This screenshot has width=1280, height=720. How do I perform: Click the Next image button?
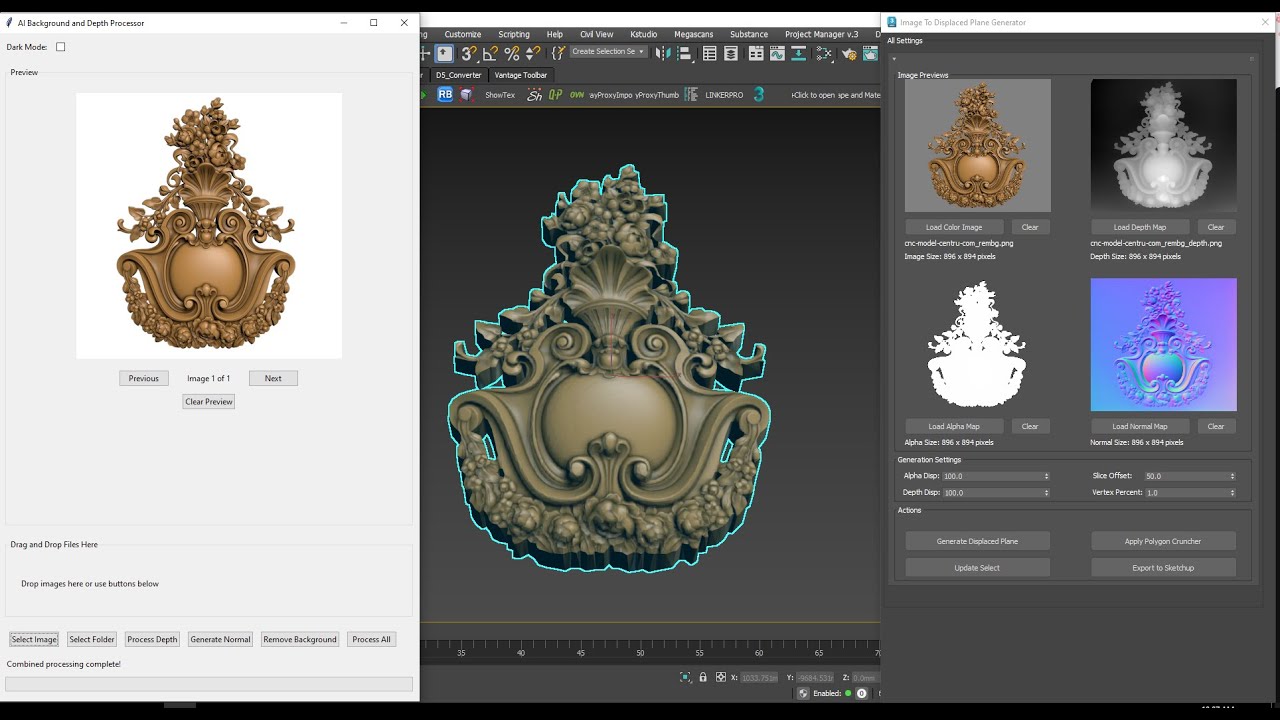click(x=273, y=378)
